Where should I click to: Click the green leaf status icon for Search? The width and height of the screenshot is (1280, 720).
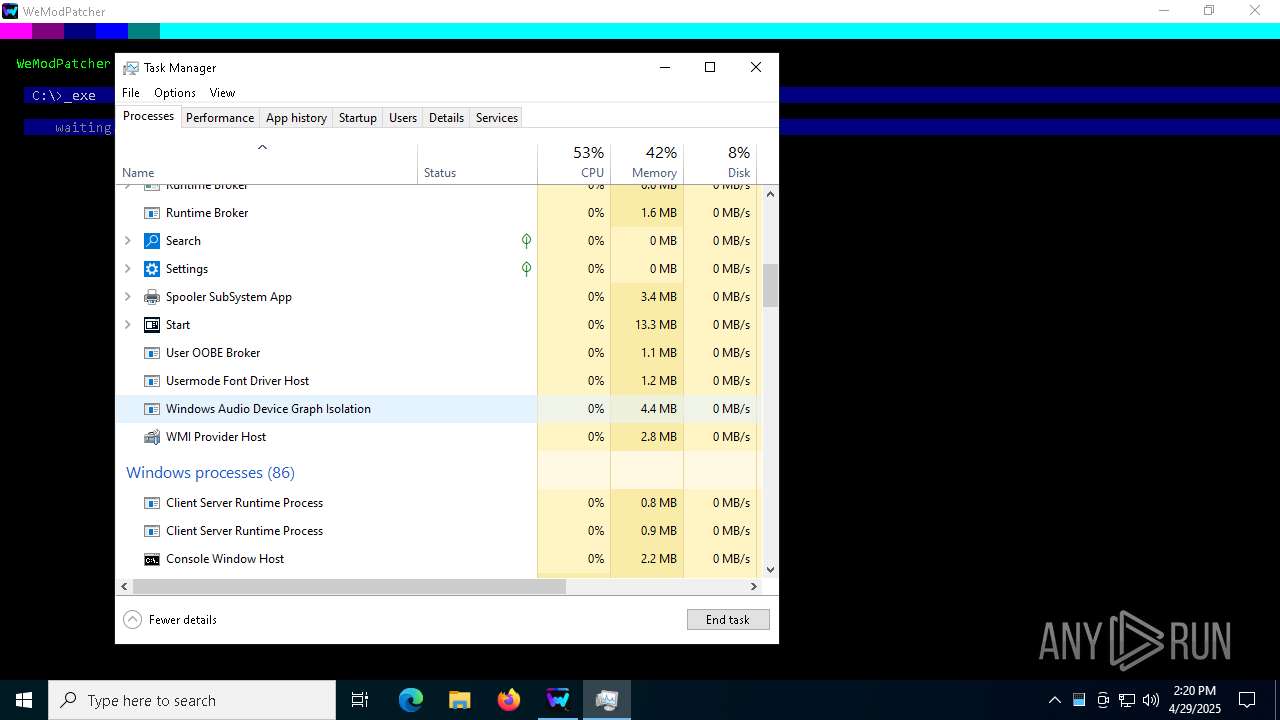point(526,241)
